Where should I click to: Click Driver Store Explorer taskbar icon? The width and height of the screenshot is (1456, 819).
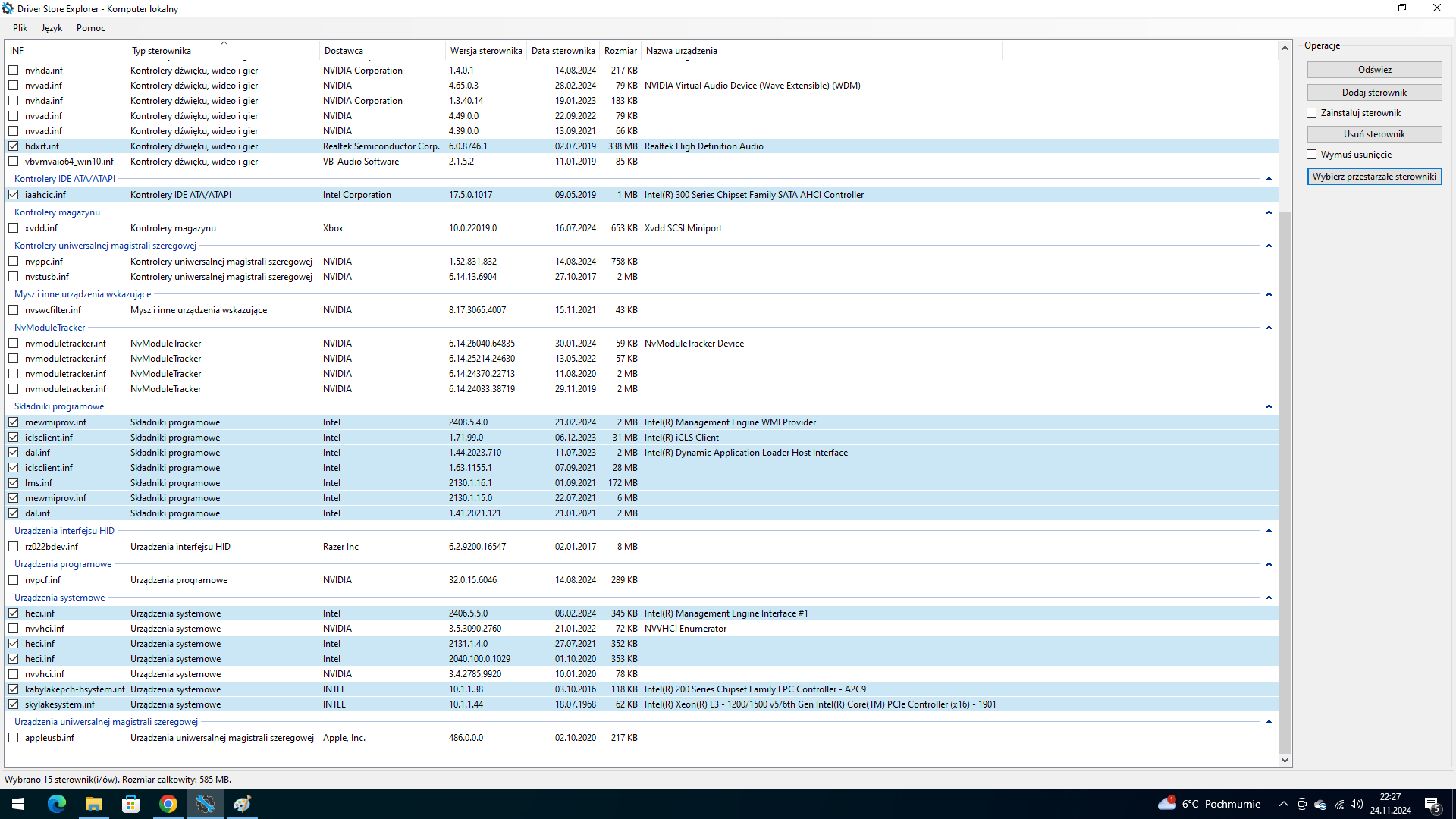click(x=206, y=804)
